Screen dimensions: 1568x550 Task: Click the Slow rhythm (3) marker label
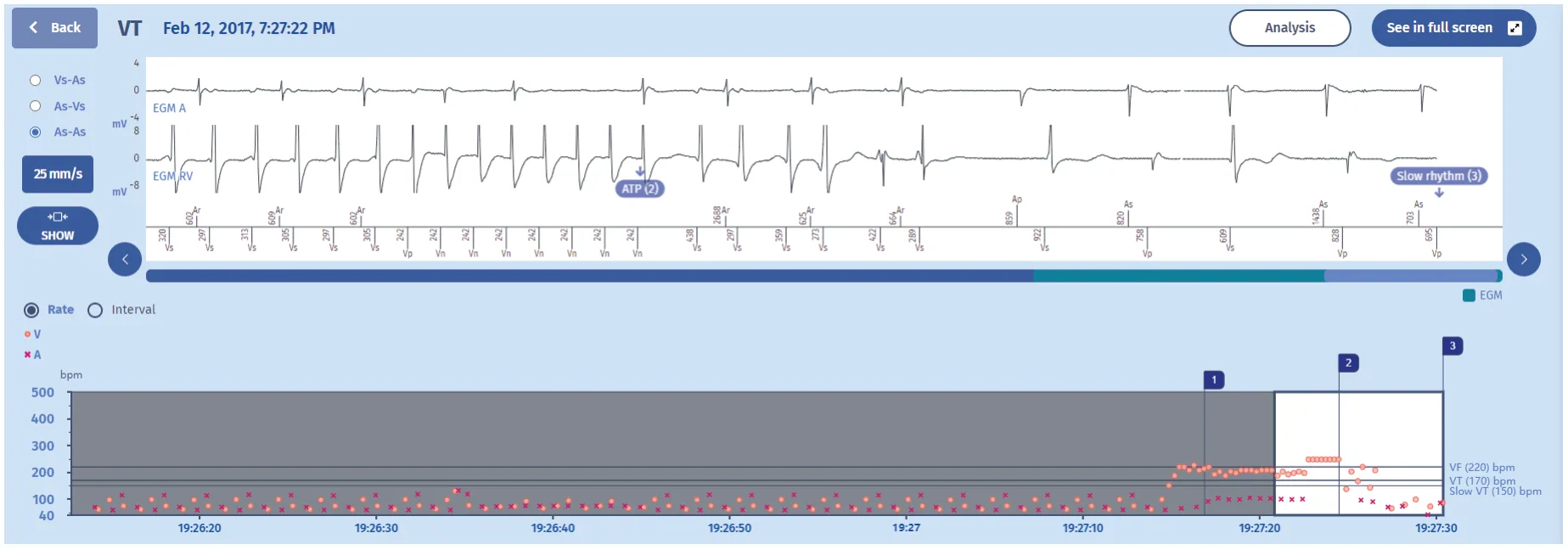[x=1439, y=176]
